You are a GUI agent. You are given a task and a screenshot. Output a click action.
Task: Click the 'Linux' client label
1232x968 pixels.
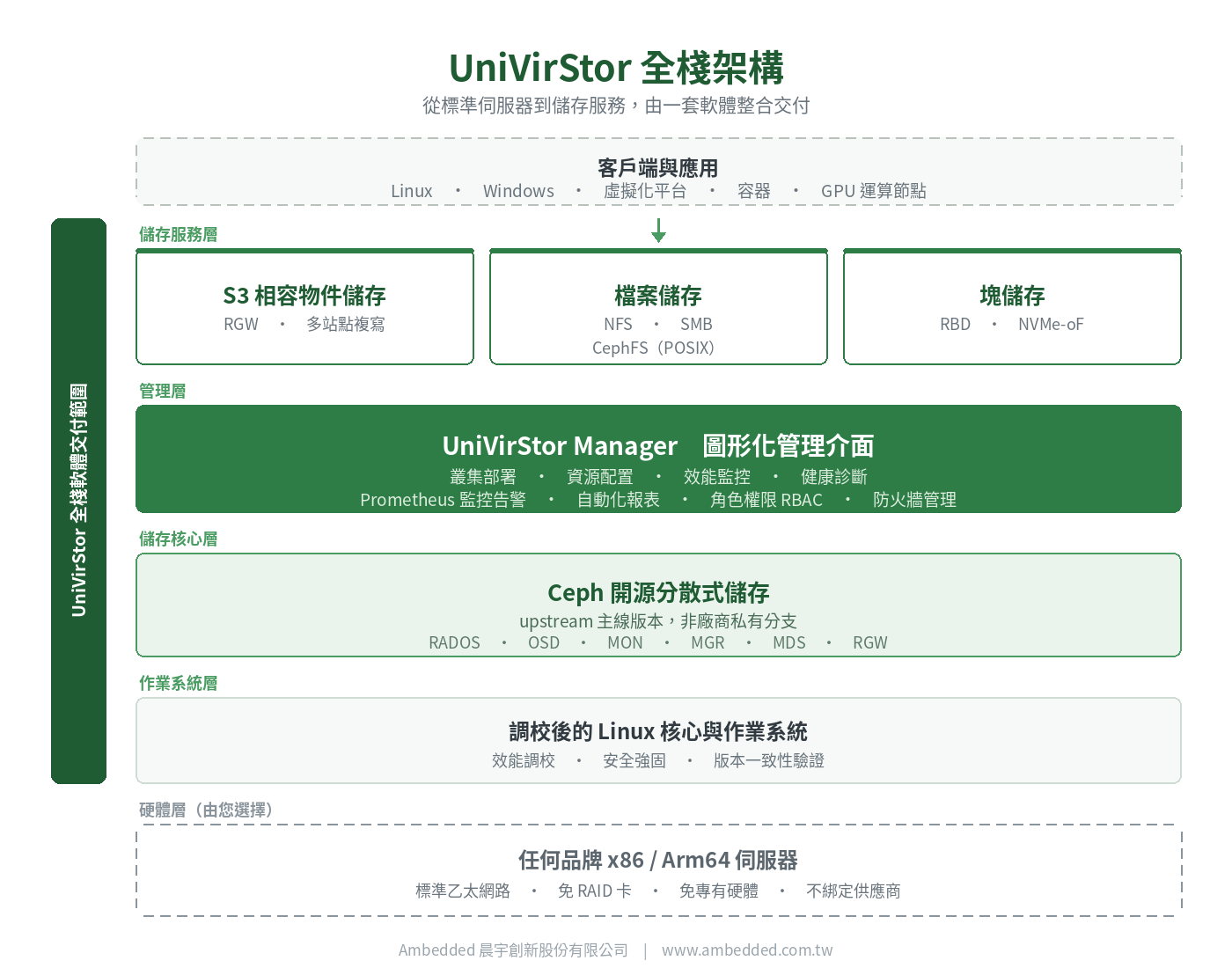pyautogui.click(x=412, y=191)
